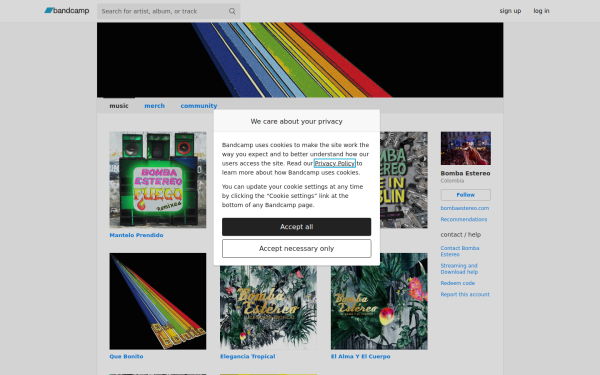Open the Mantelo Prendido album cover
This screenshot has height=375, width=600.
(x=158, y=180)
